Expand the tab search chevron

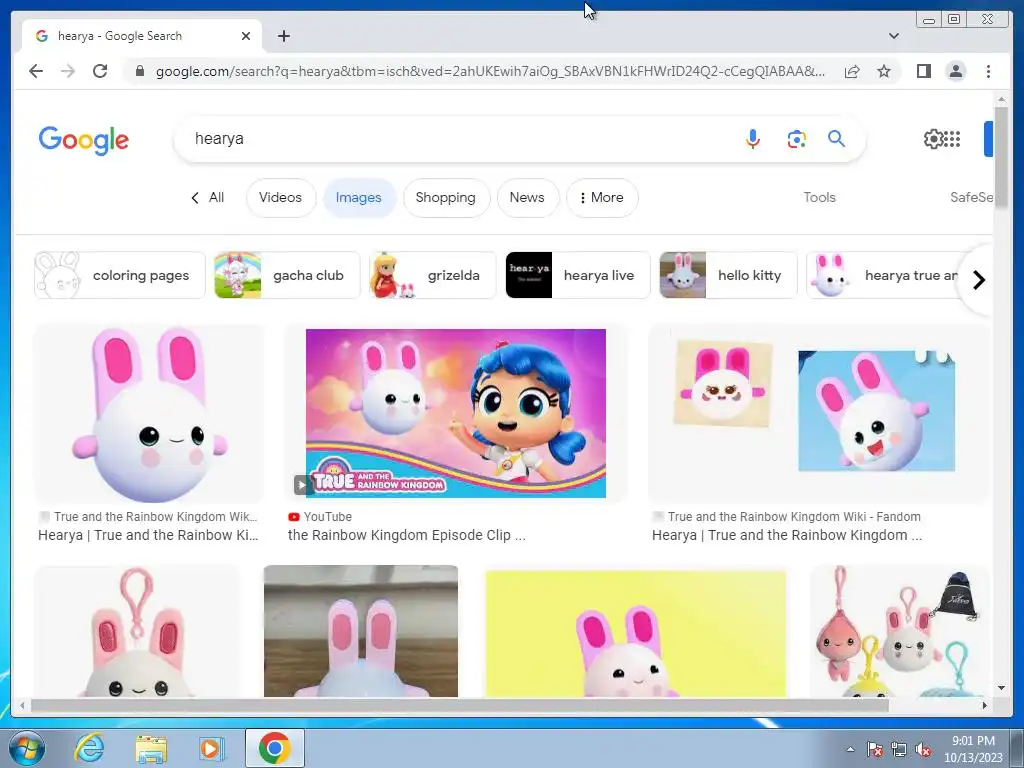894,36
